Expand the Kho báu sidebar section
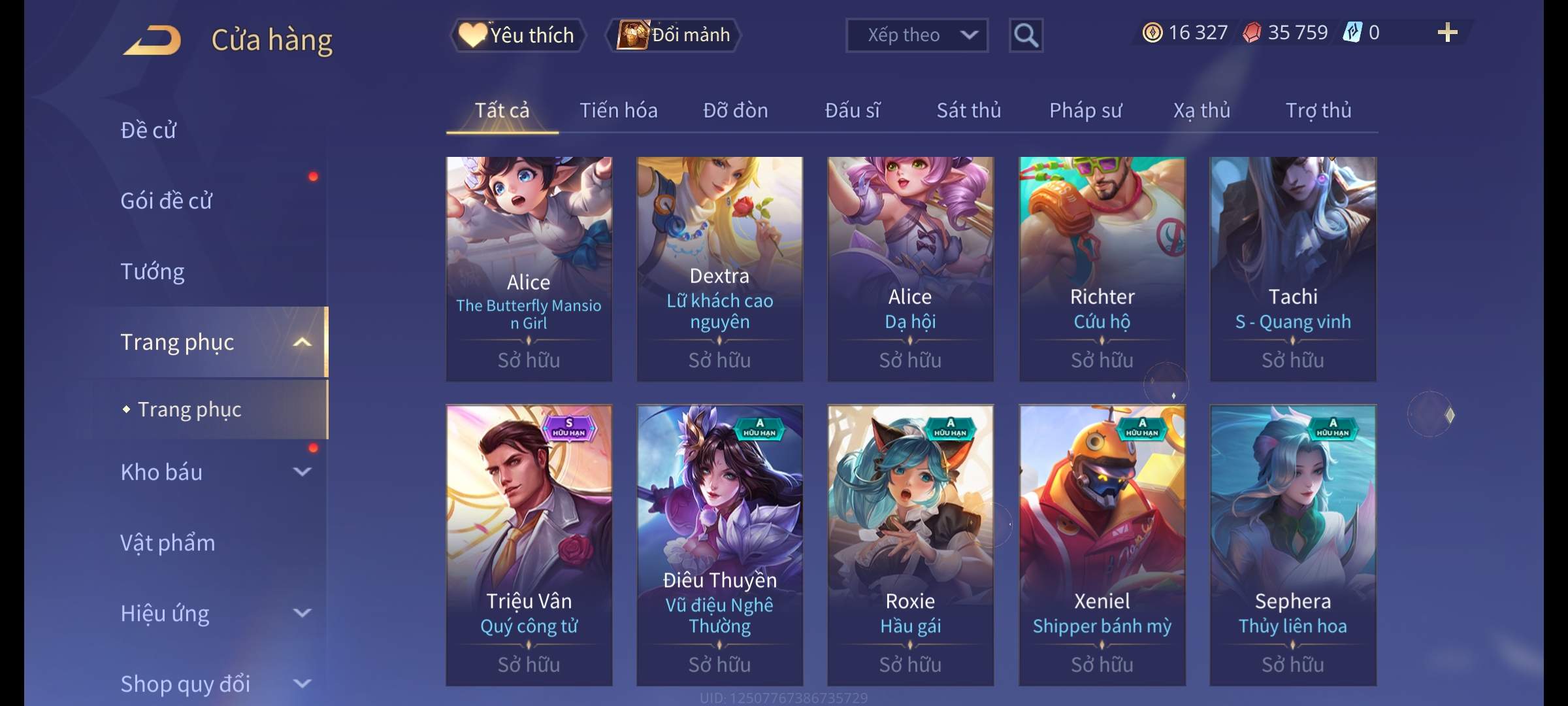Screen dimensions: 1568x706 [x=302, y=471]
